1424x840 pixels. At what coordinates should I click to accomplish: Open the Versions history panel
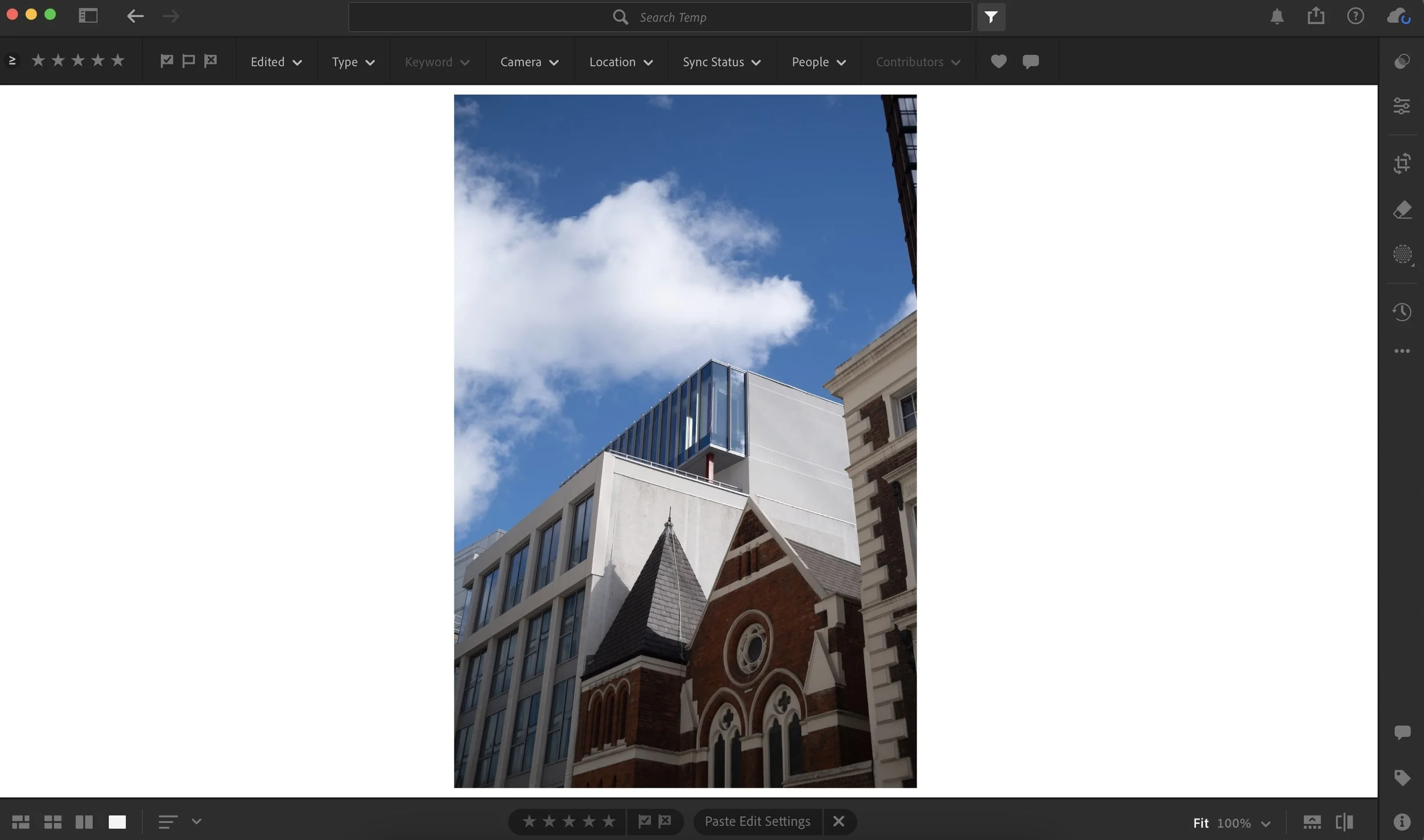1401,312
